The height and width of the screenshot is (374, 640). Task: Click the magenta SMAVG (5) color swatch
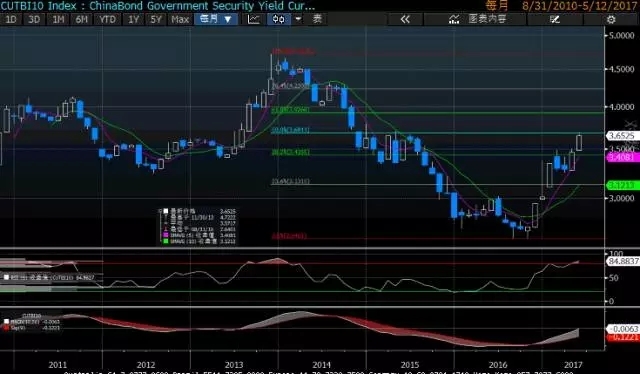click(x=166, y=235)
